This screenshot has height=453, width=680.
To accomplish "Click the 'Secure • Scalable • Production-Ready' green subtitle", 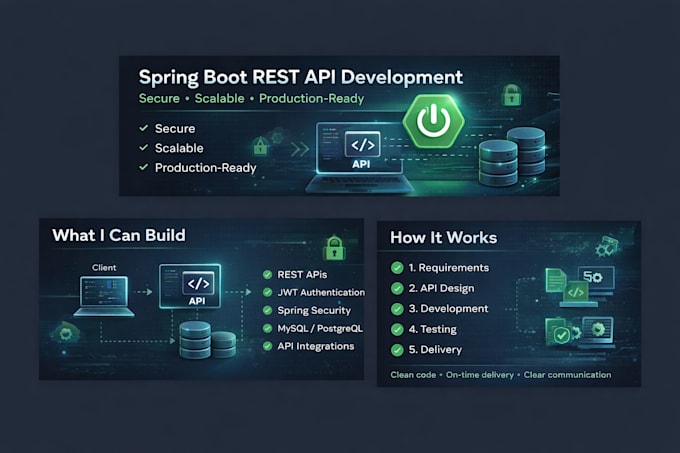I will [252, 99].
